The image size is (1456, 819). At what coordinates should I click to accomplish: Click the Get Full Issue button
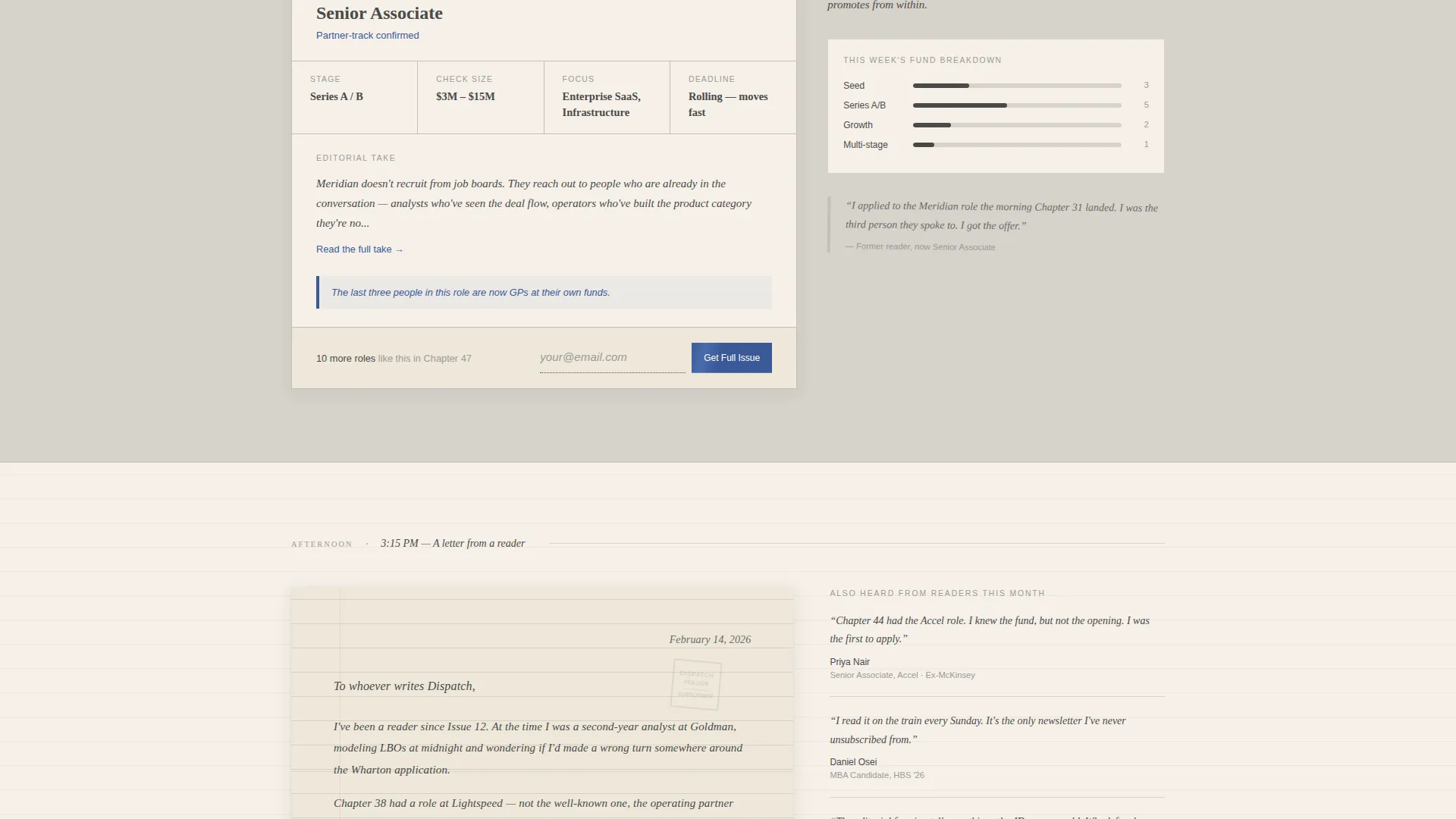[x=731, y=358]
